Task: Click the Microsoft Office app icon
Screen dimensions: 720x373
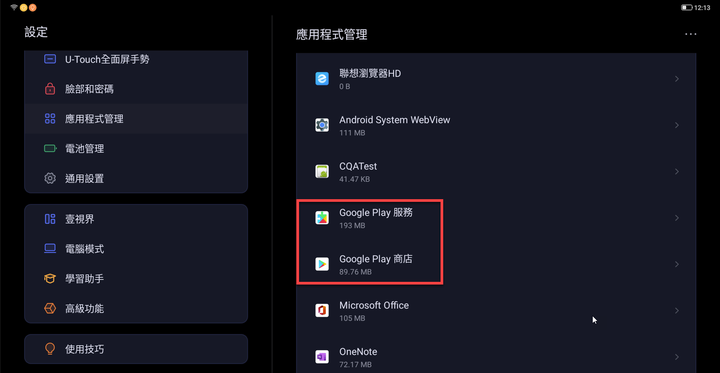Action: 322,311
